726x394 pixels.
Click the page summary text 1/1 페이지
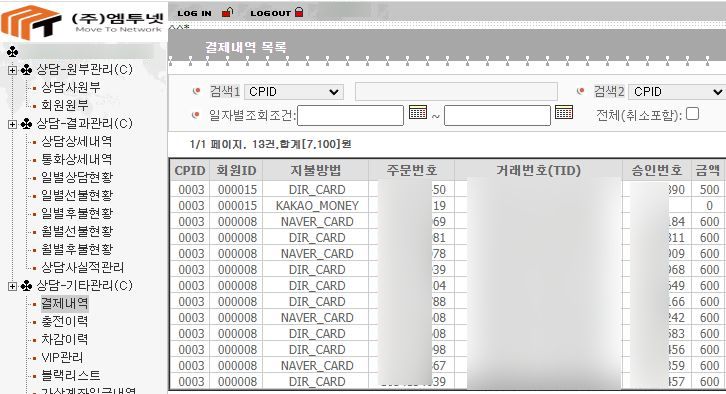pos(218,144)
